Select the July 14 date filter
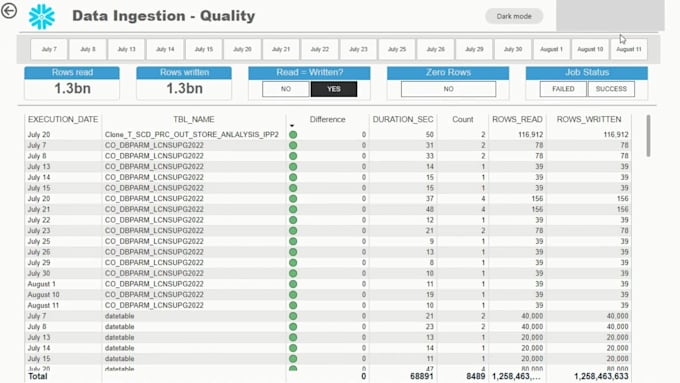Screen dimensions: 680x383 coord(165,49)
